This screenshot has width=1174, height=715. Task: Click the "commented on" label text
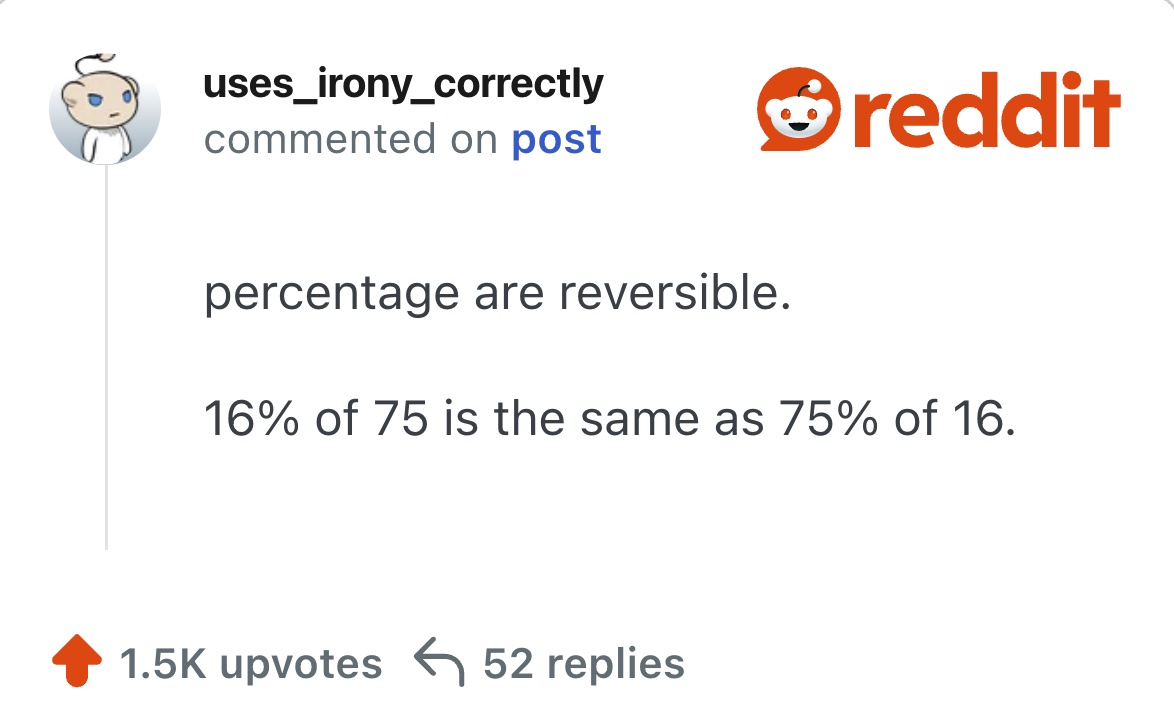point(350,140)
